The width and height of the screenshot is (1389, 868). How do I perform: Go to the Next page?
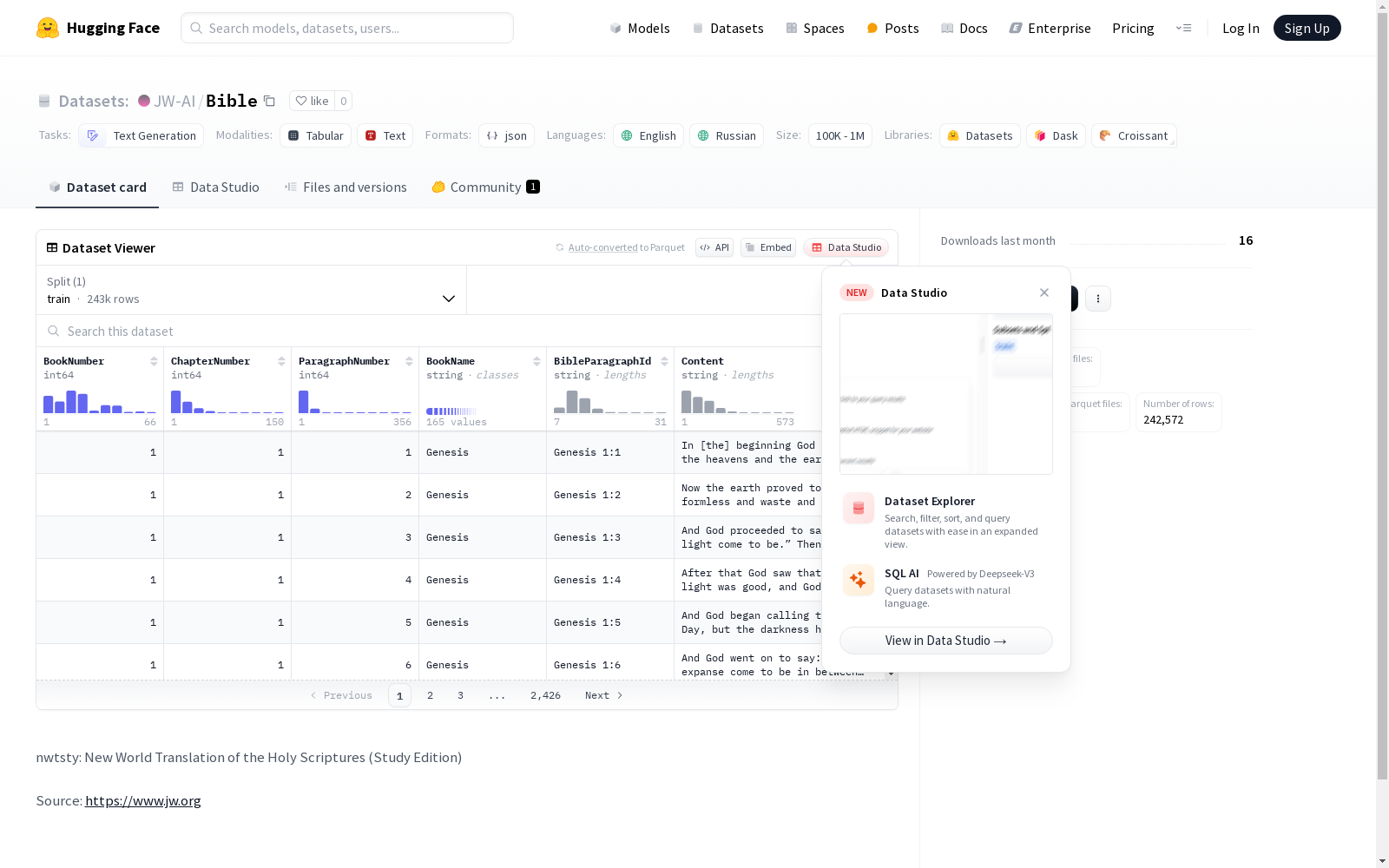tap(604, 695)
